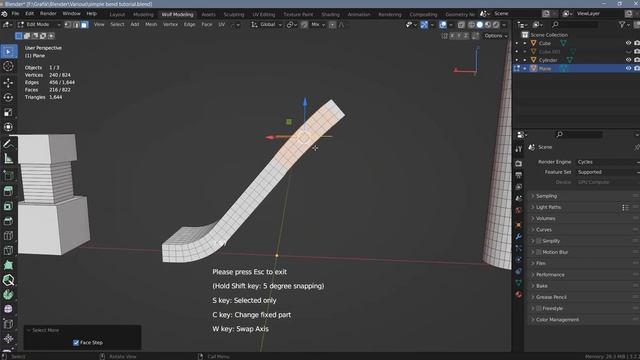The width and height of the screenshot is (640, 360).
Task: Select the Extrude Region tool
Action: (8, 191)
